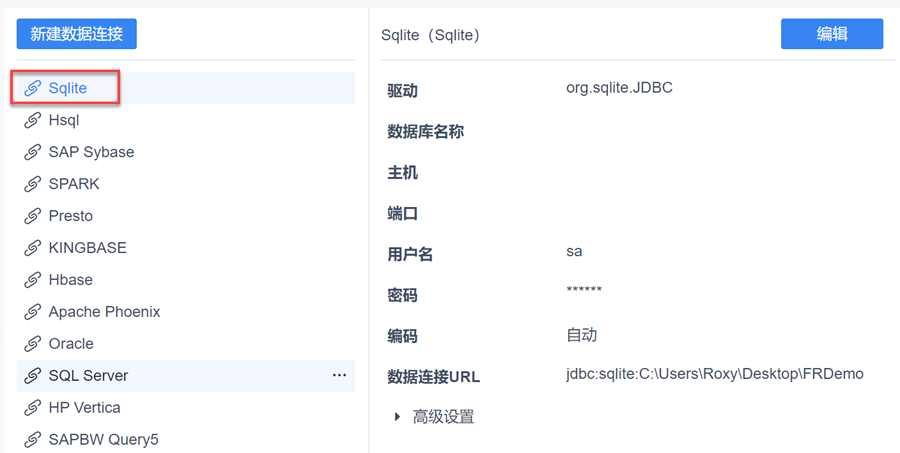Viewport: 900px width, 453px height.
Task: Click the link icon beside Hsql
Action: tap(33, 120)
